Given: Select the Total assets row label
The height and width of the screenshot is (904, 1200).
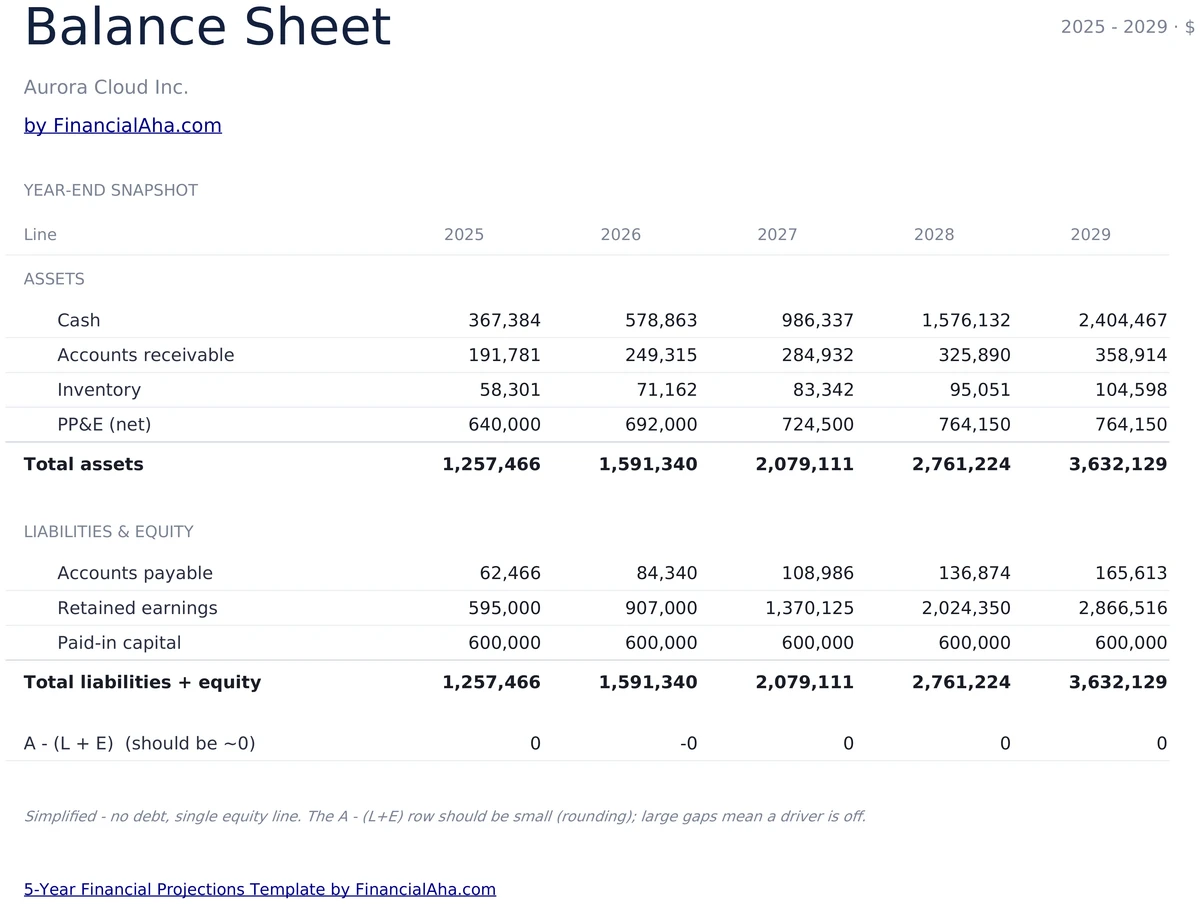Looking at the screenshot, I should pos(84,464).
